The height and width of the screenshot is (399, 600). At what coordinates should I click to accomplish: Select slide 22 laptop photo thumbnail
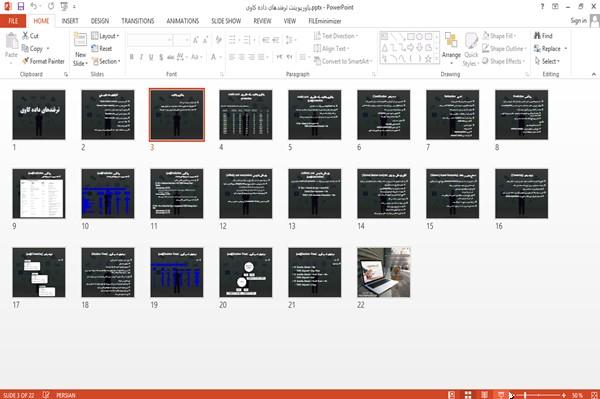(383, 272)
